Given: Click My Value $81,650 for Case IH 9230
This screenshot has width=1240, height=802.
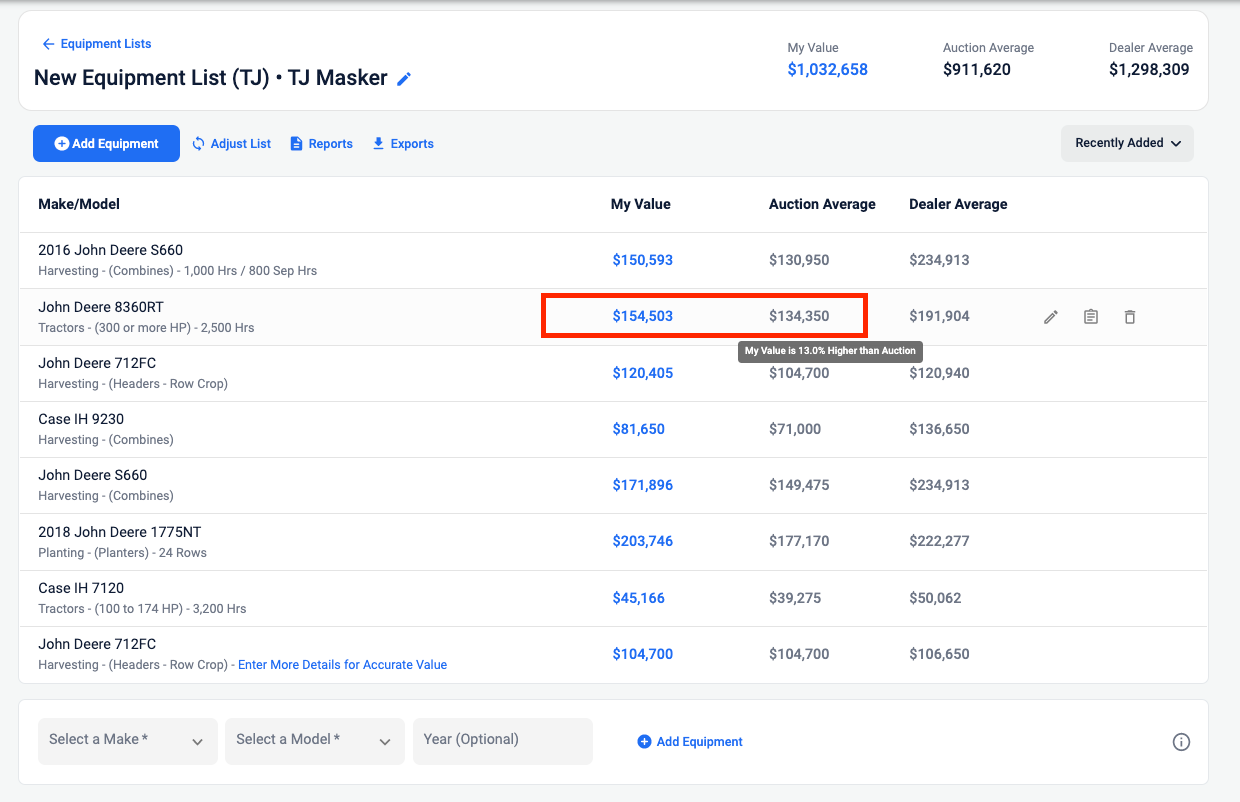Looking at the screenshot, I should pos(639,429).
